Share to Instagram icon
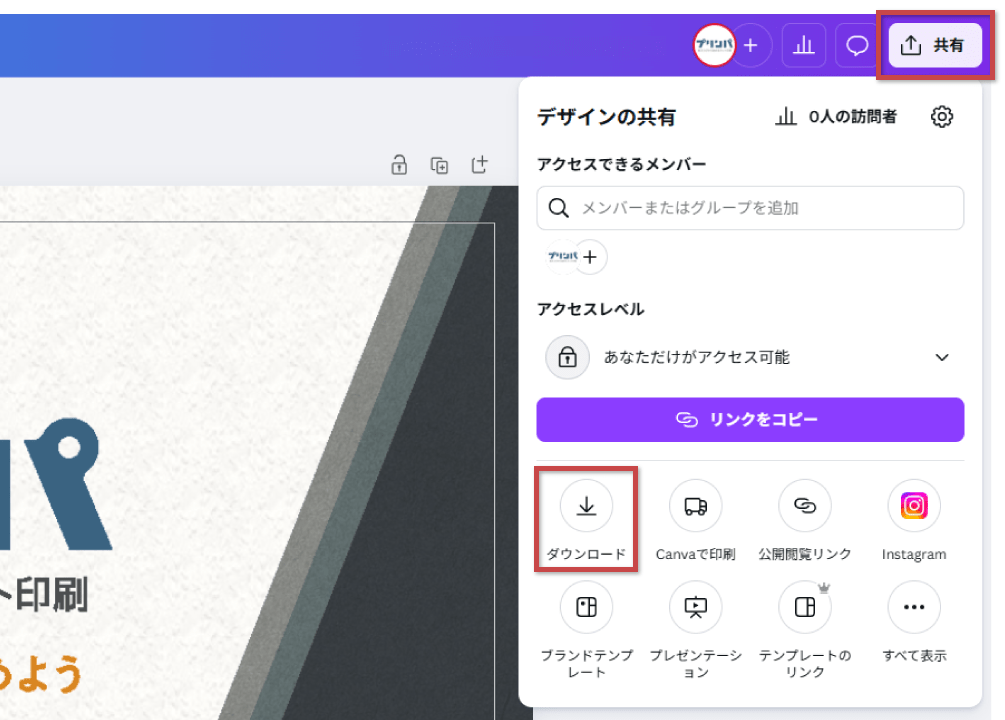Viewport: 1005px width, 720px height. click(x=913, y=507)
